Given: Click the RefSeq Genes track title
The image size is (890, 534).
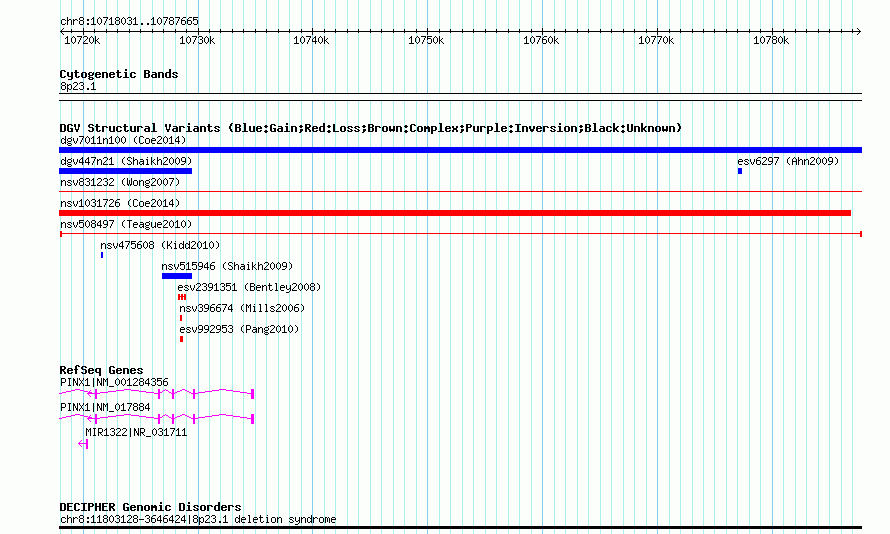Looking at the screenshot, I should click(x=101, y=370).
